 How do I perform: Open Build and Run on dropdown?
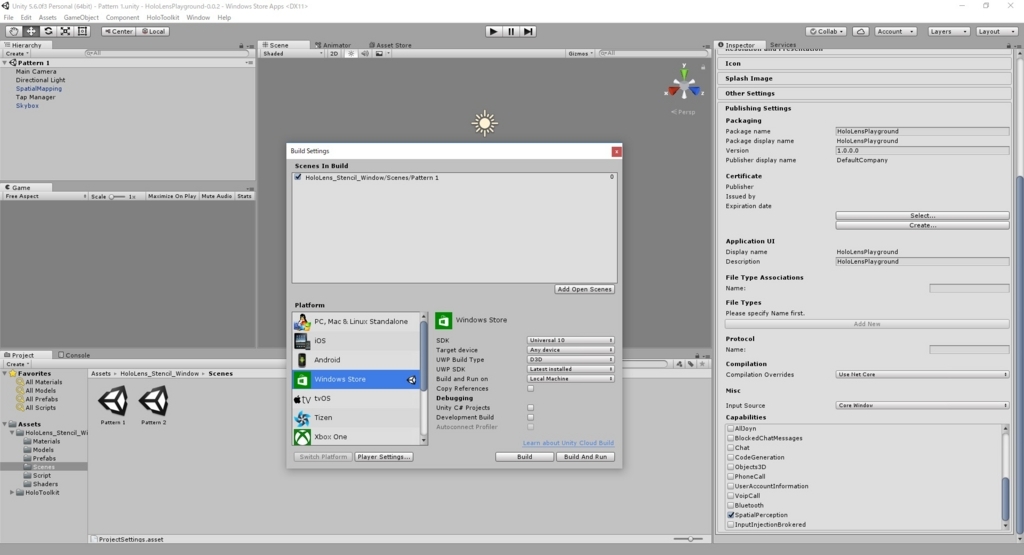click(570, 379)
